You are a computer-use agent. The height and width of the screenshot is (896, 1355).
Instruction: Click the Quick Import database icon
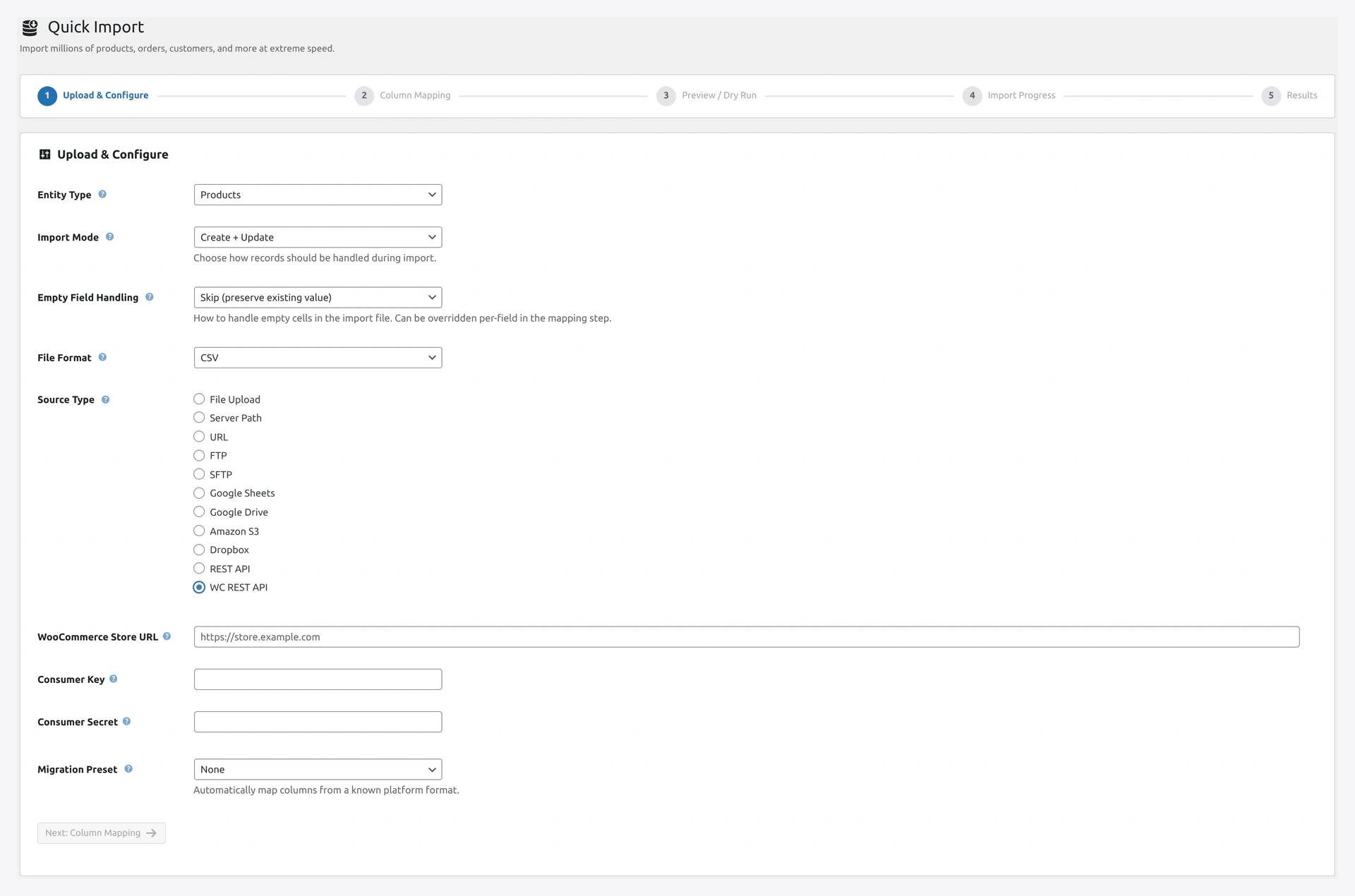pyautogui.click(x=30, y=28)
